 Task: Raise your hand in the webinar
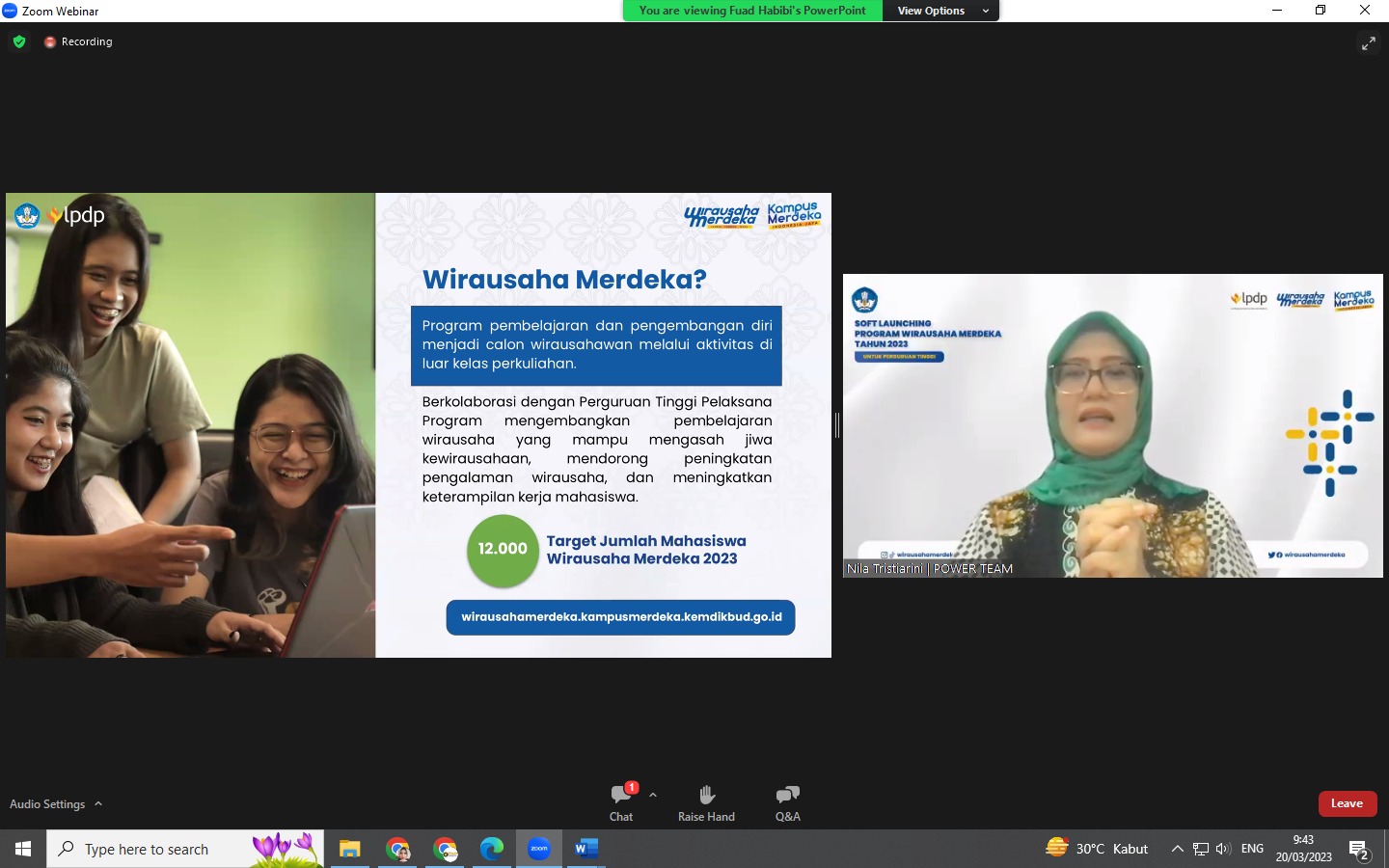(x=706, y=802)
